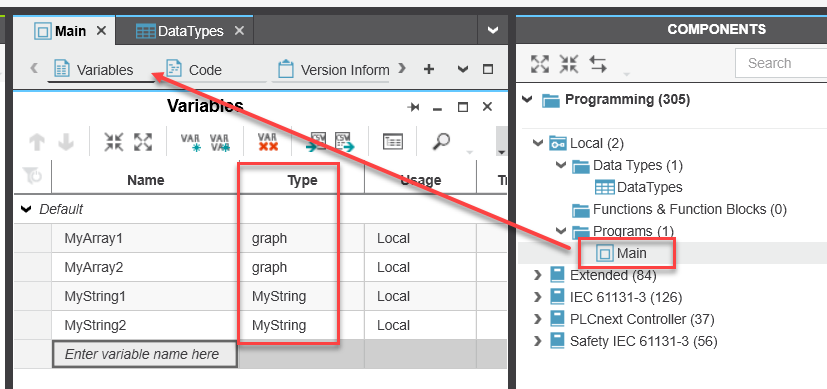Click the magnifier search icon in Variables
Viewport: 827px width, 389px height.
click(441, 141)
